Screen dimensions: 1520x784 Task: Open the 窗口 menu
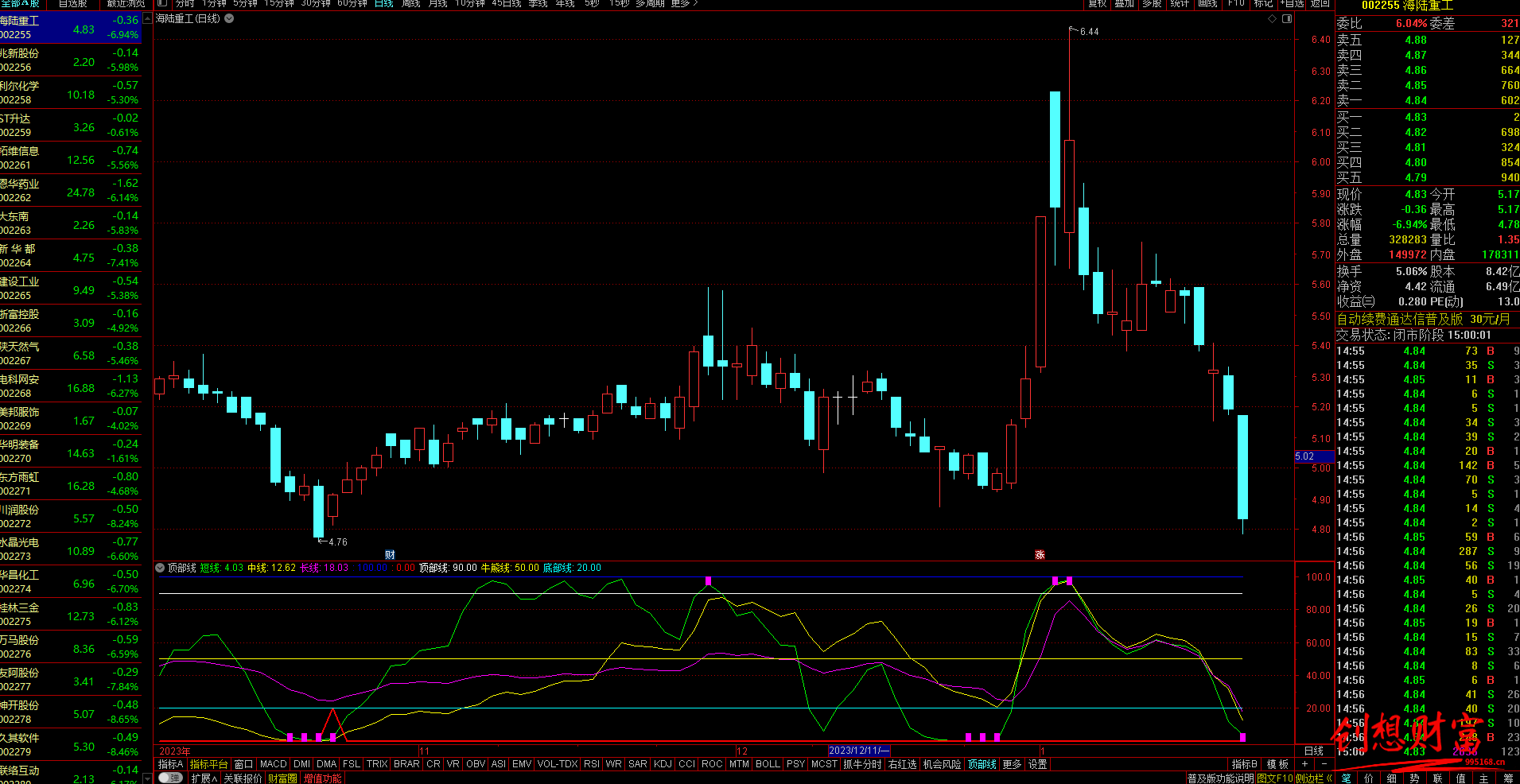pyautogui.click(x=243, y=764)
